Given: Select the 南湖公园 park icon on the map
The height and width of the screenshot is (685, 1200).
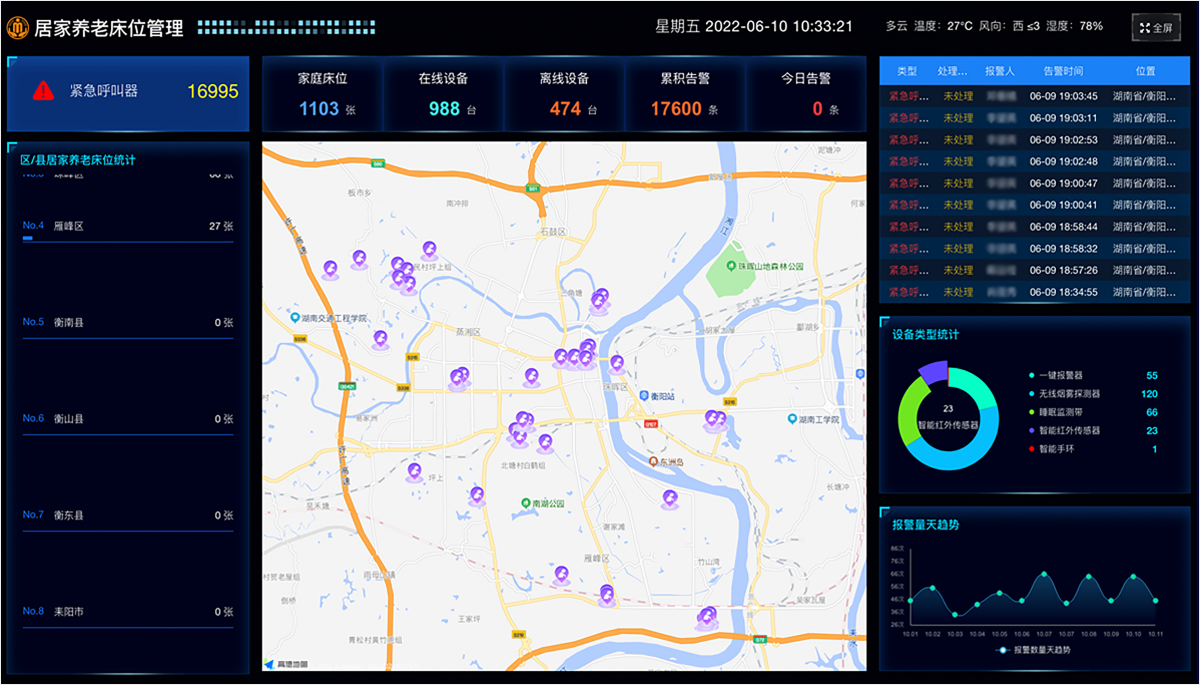Looking at the screenshot, I should click(x=525, y=503).
